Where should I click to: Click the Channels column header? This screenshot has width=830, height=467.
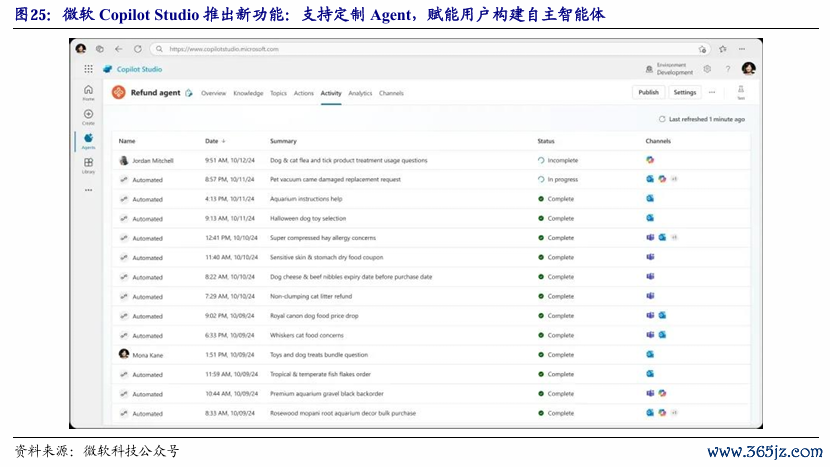658,141
